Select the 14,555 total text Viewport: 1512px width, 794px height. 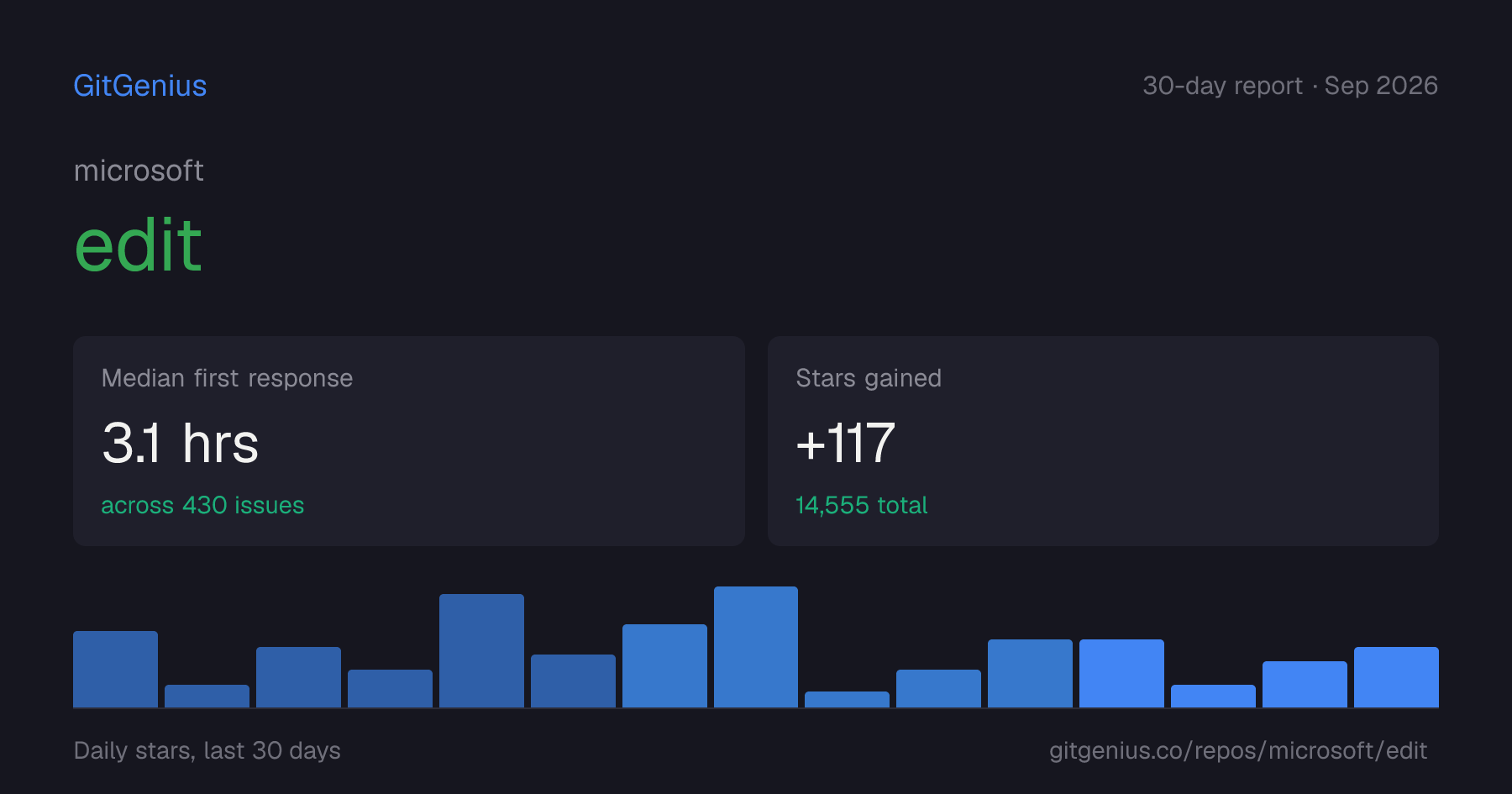[862, 505]
